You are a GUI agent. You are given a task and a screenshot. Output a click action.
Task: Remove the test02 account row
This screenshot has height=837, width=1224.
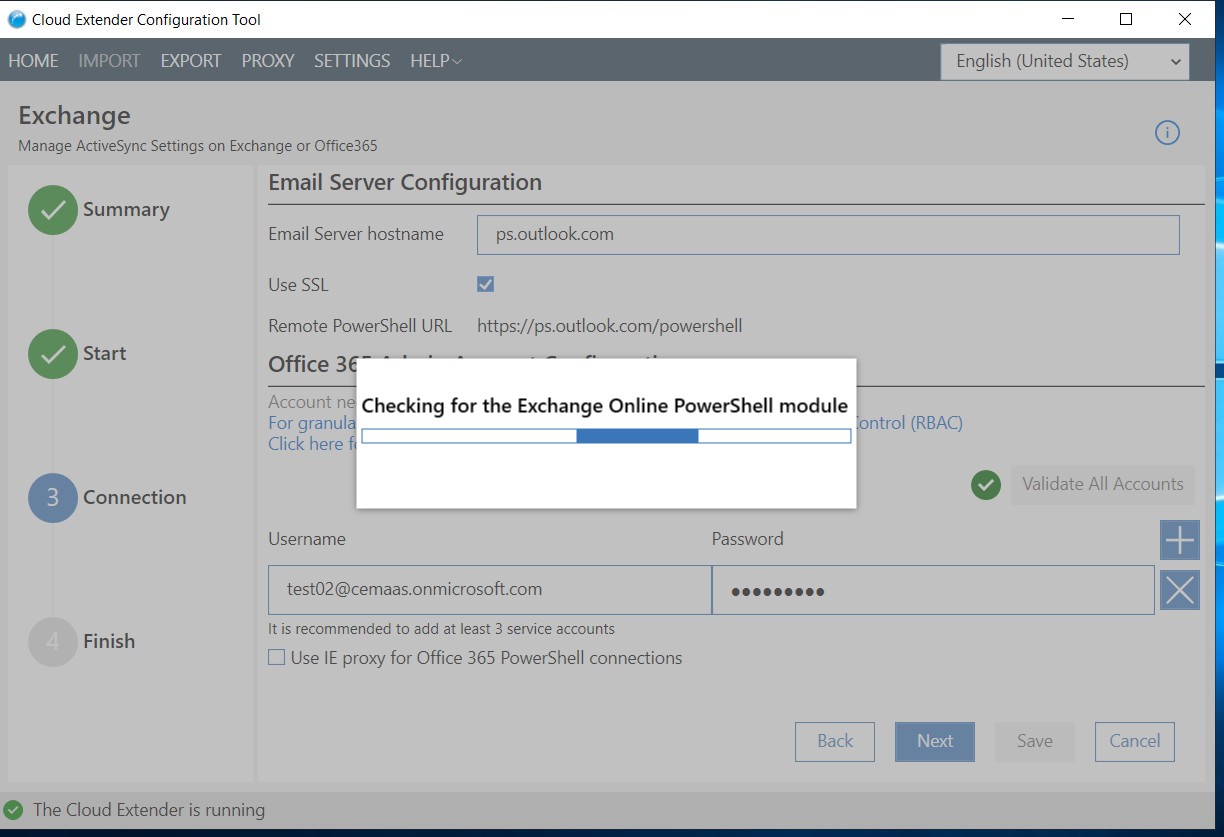(x=1179, y=590)
